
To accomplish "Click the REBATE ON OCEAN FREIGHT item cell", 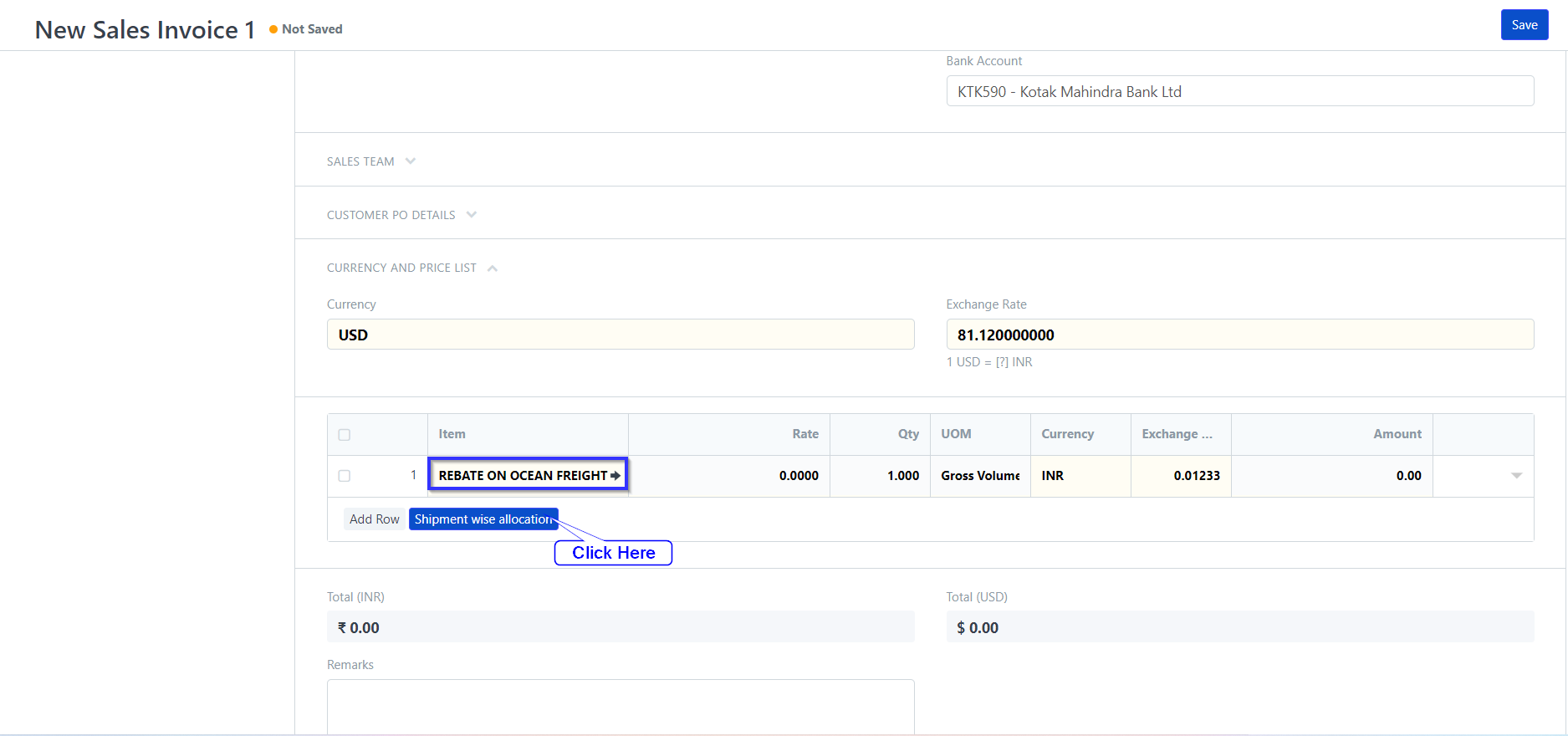I will click(x=528, y=475).
